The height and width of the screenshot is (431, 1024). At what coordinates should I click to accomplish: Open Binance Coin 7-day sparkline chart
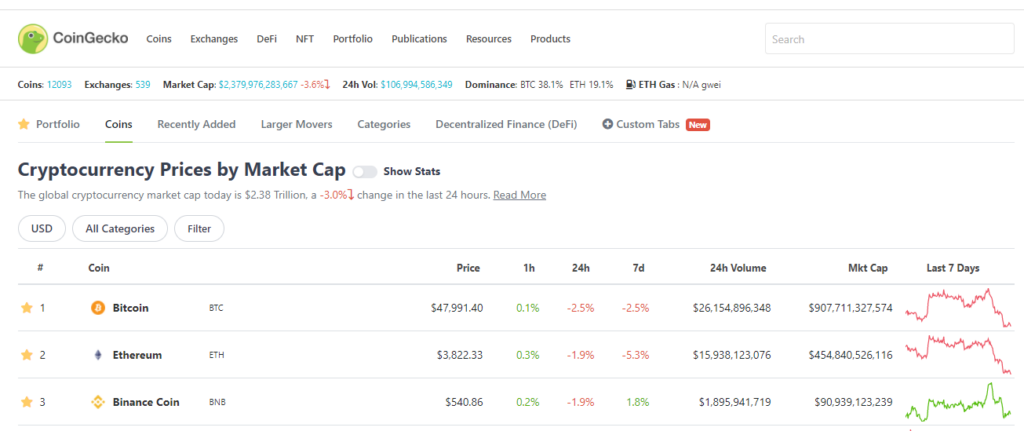point(958,402)
